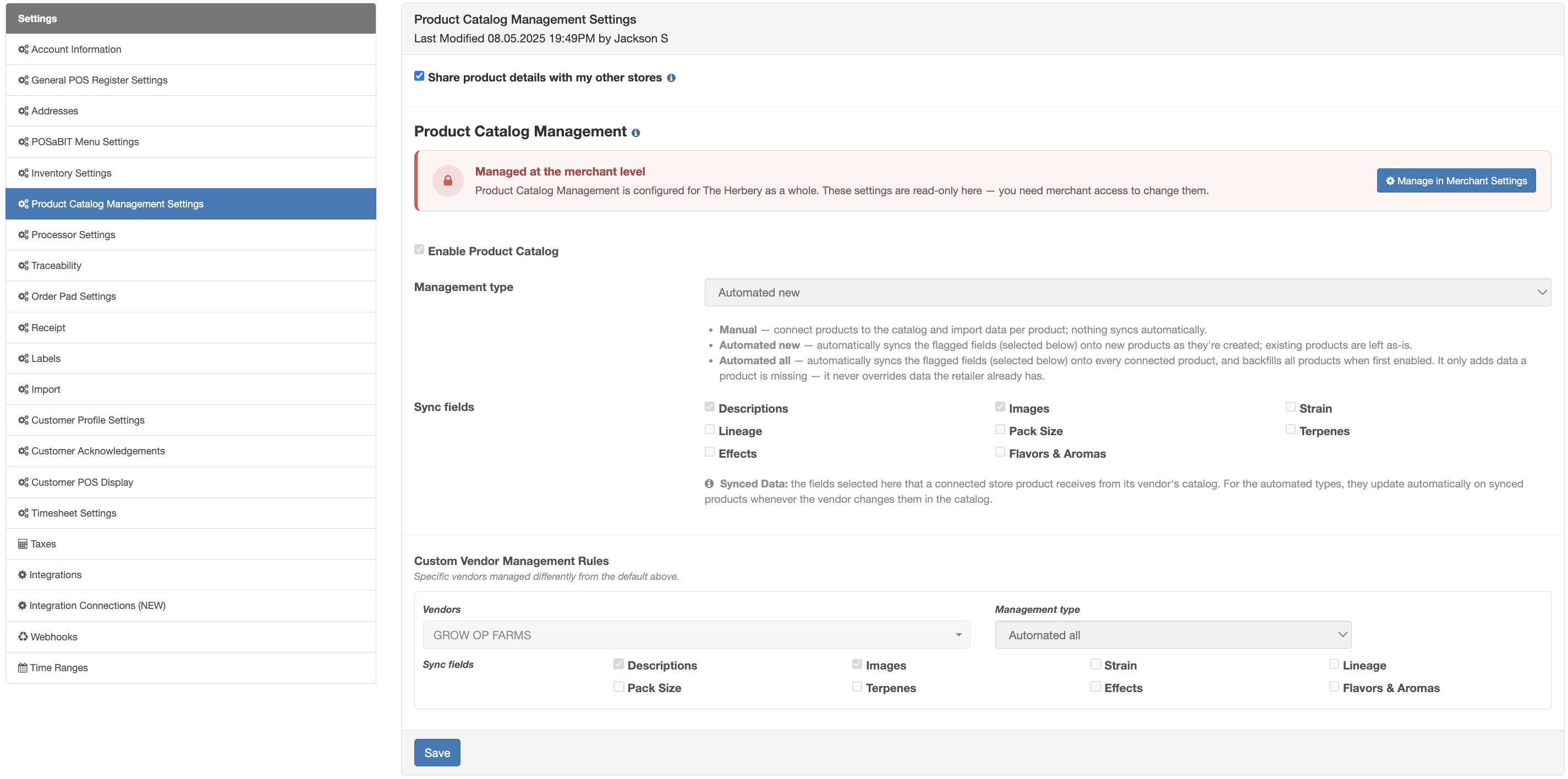
Task: Check Terpenes in the main Sync fields
Action: tap(1290, 429)
